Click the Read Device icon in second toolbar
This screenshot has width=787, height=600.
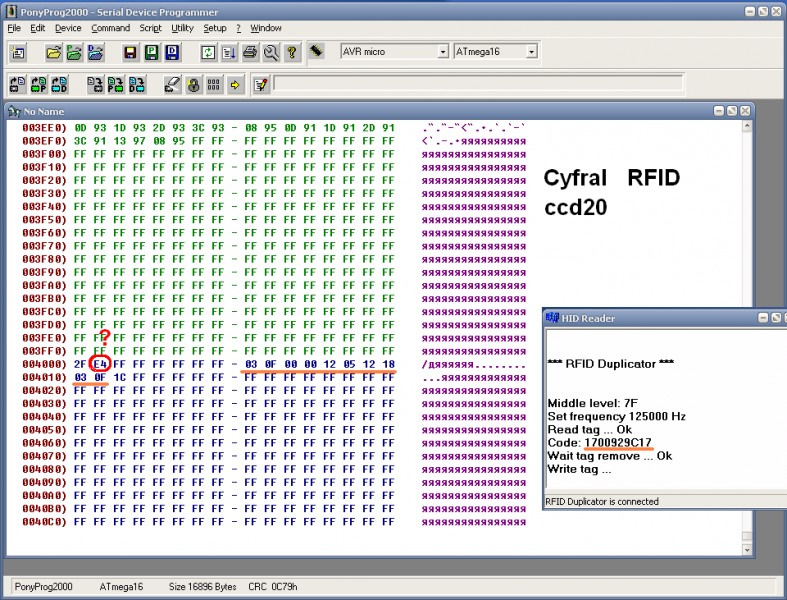point(18,85)
